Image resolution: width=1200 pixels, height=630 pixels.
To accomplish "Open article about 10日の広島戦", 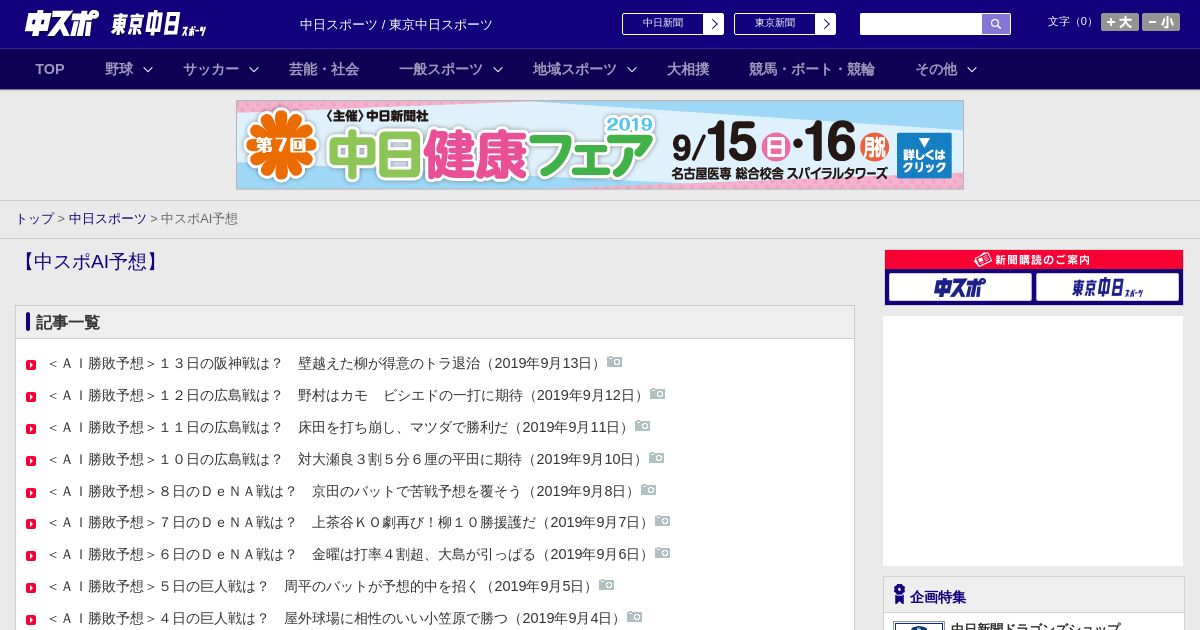I will point(347,459).
